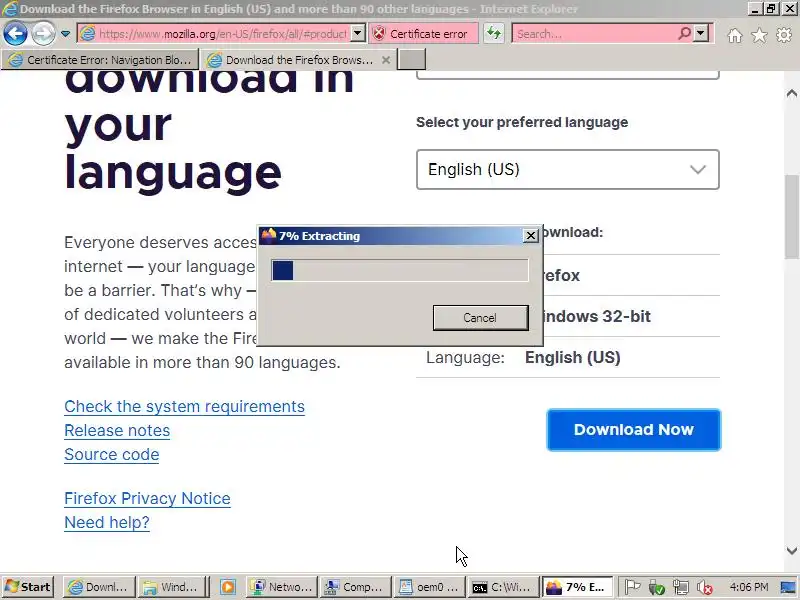Expand the search provider dropdown arrow

point(702,34)
